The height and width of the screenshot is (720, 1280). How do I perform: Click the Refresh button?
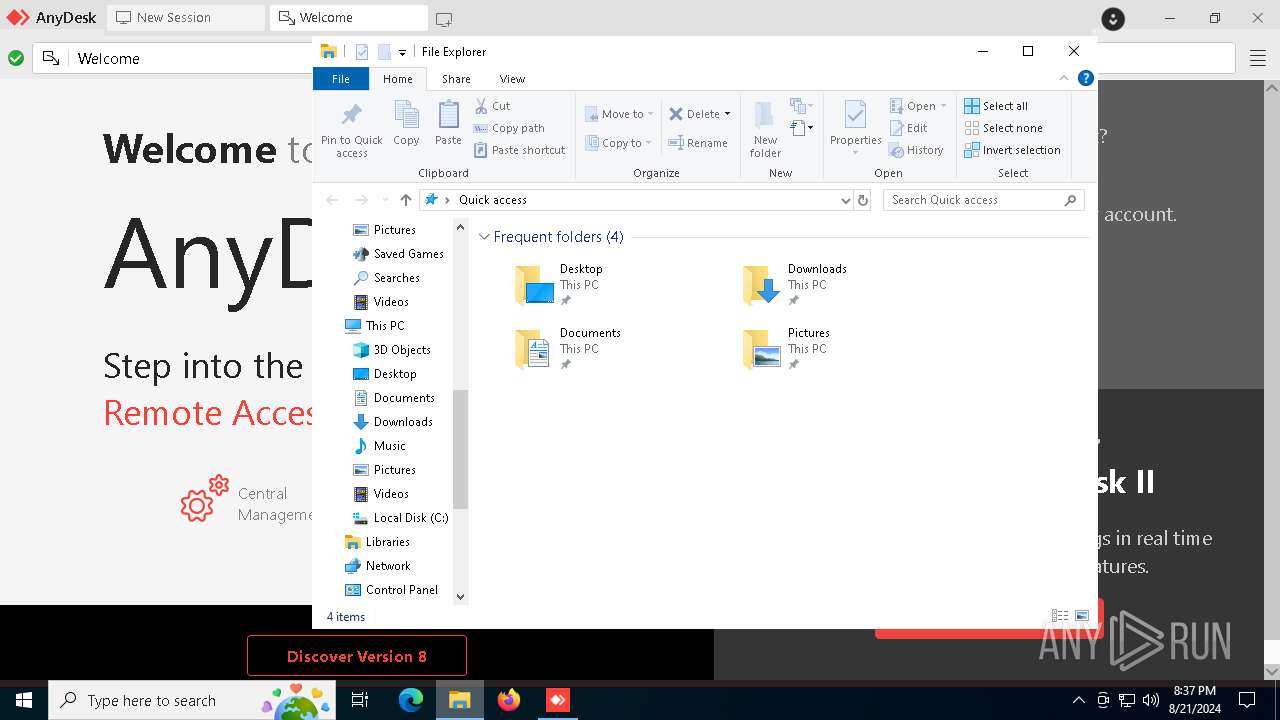[x=863, y=200]
